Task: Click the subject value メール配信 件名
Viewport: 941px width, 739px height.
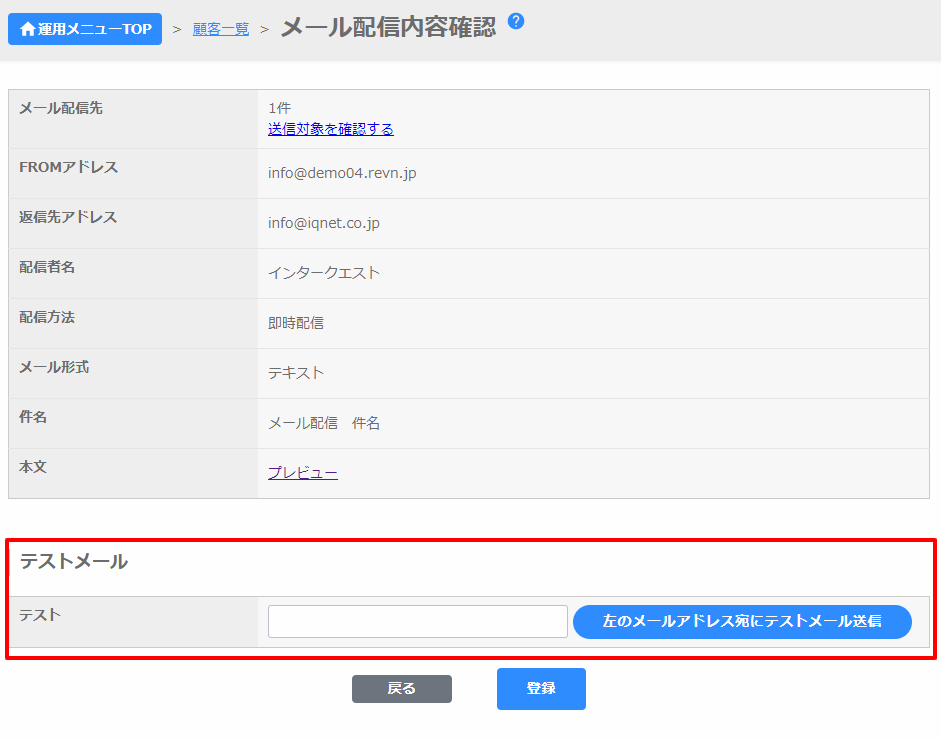Action: [x=323, y=423]
